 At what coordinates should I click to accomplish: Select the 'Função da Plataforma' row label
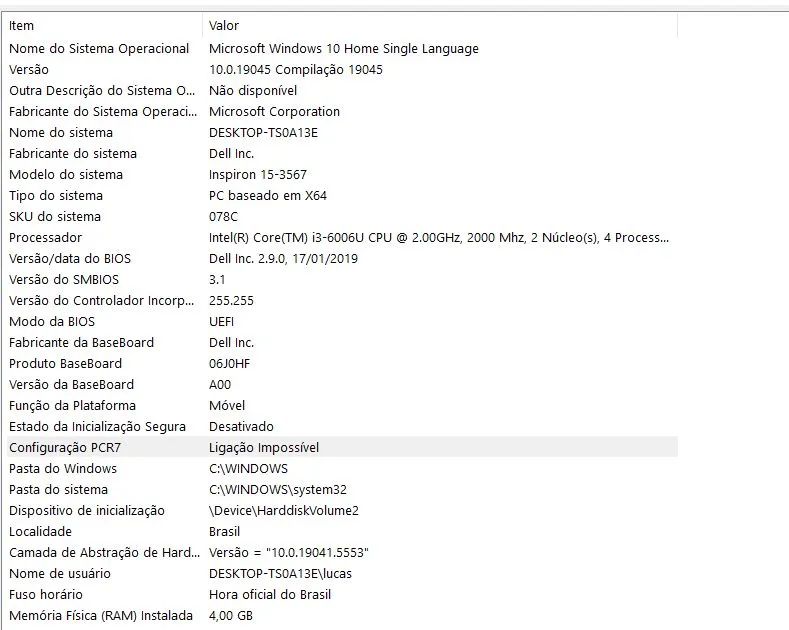[72, 406]
